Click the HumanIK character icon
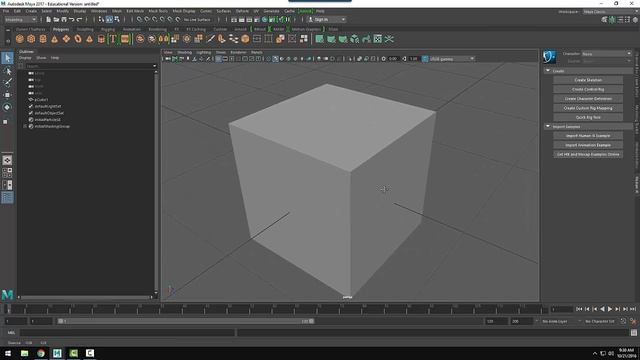 549,57
